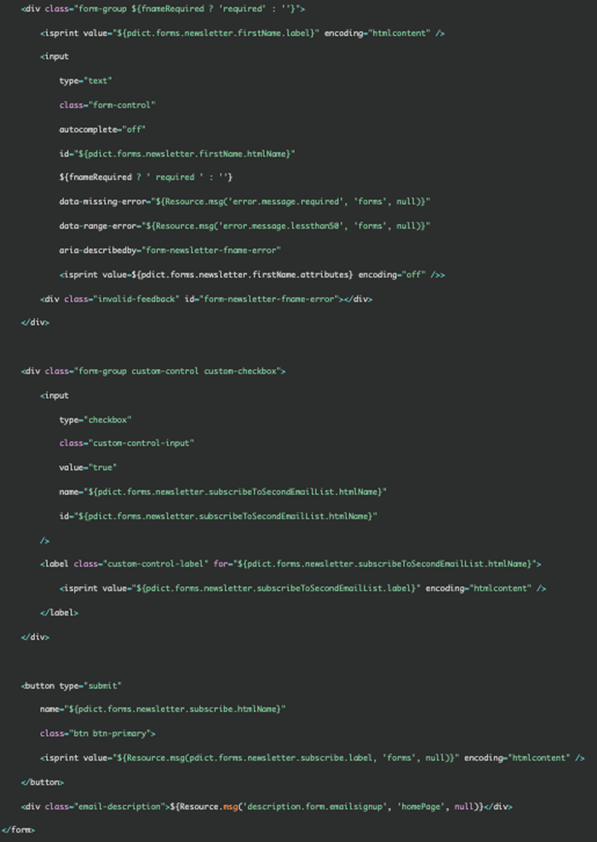The image size is (597, 842).
Task: Click the custom-control-input class line
Action: (x=127, y=444)
